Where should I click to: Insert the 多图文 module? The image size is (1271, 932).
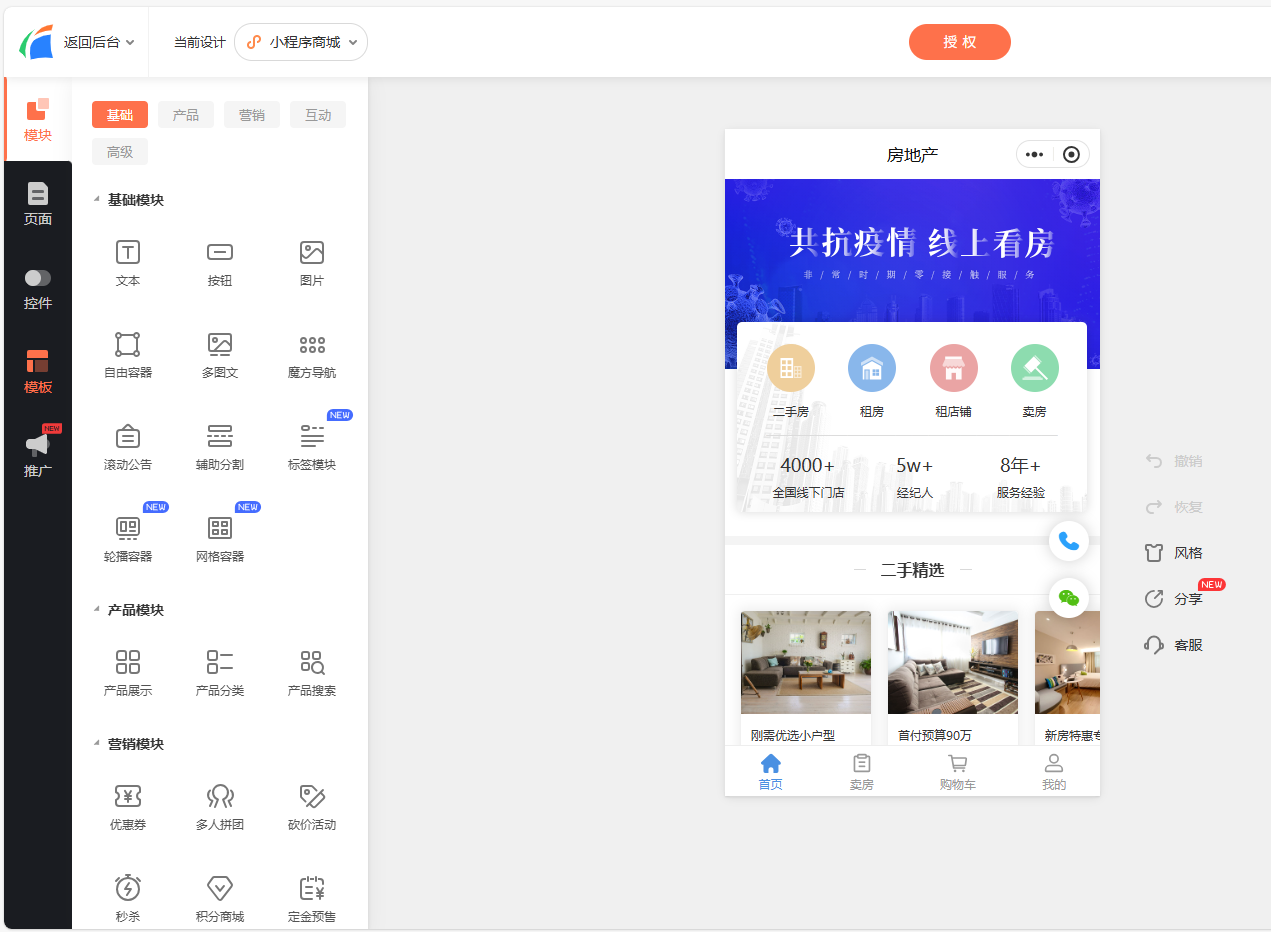220,355
